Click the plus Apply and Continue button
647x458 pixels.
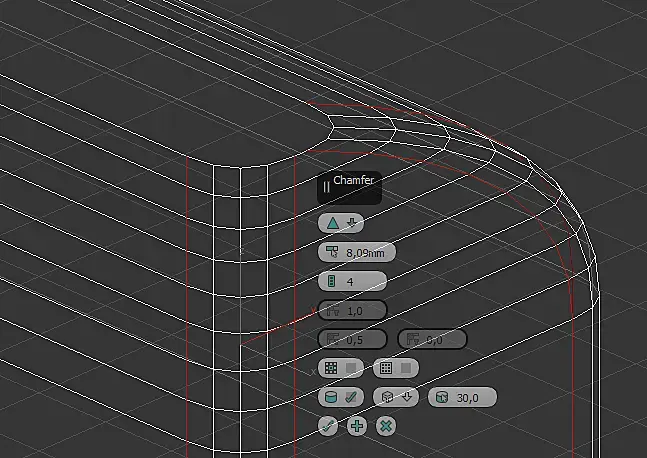[x=357, y=426]
